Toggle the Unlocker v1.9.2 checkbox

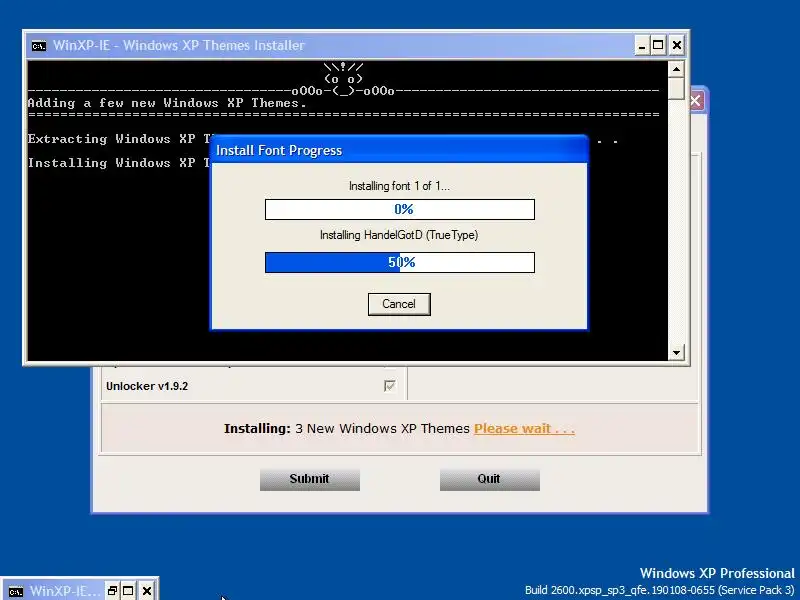pyautogui.click(x=389, y=386)
